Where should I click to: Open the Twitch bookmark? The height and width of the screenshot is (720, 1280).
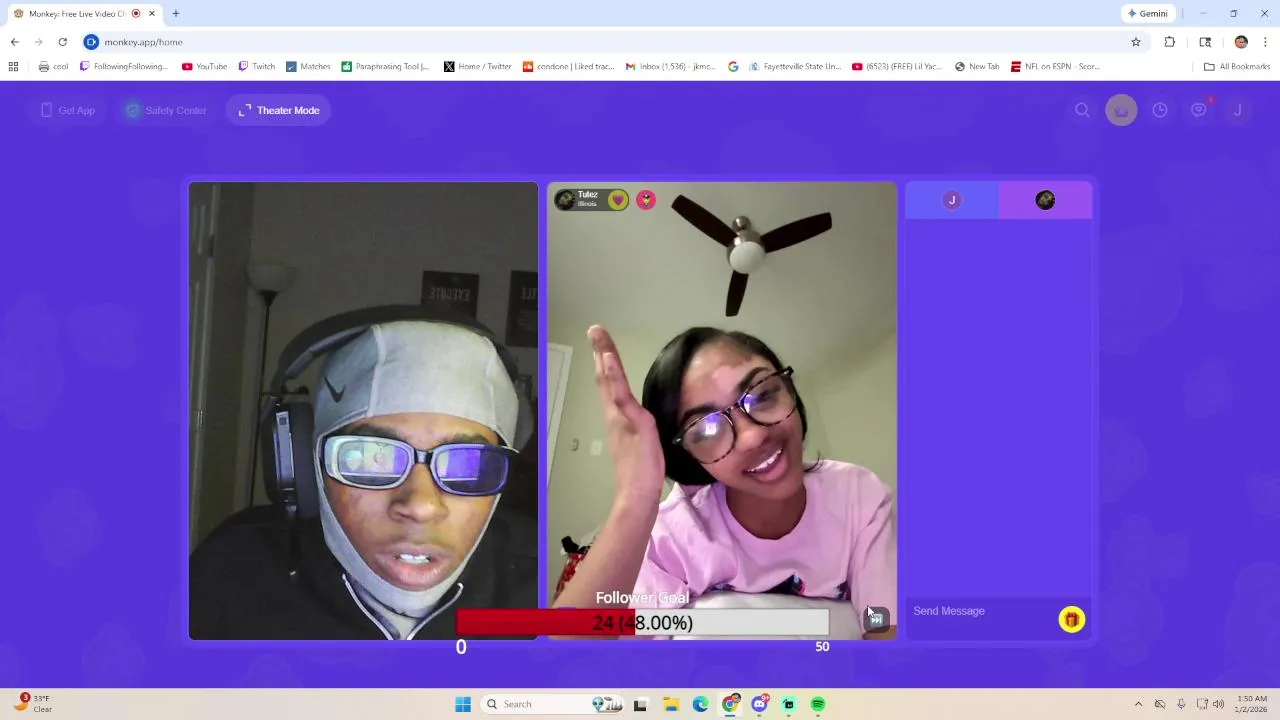tap(256, 67)
